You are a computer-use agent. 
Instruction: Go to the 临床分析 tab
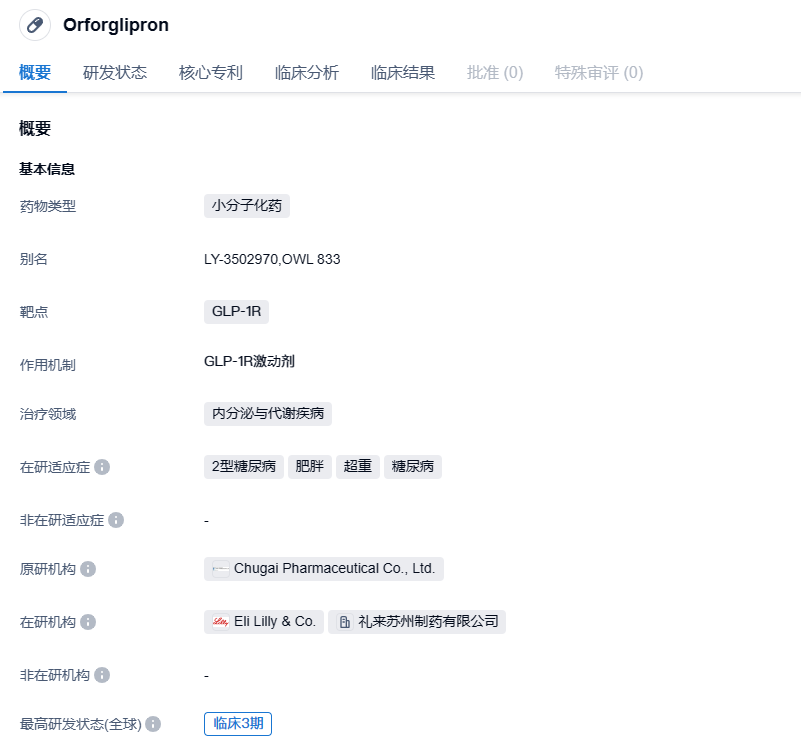(x=307, y=72)
